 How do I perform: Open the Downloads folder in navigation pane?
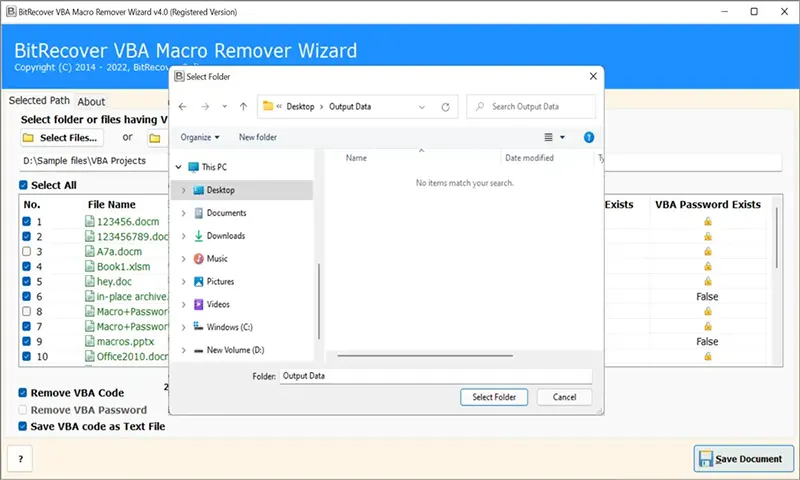point(226,236)
